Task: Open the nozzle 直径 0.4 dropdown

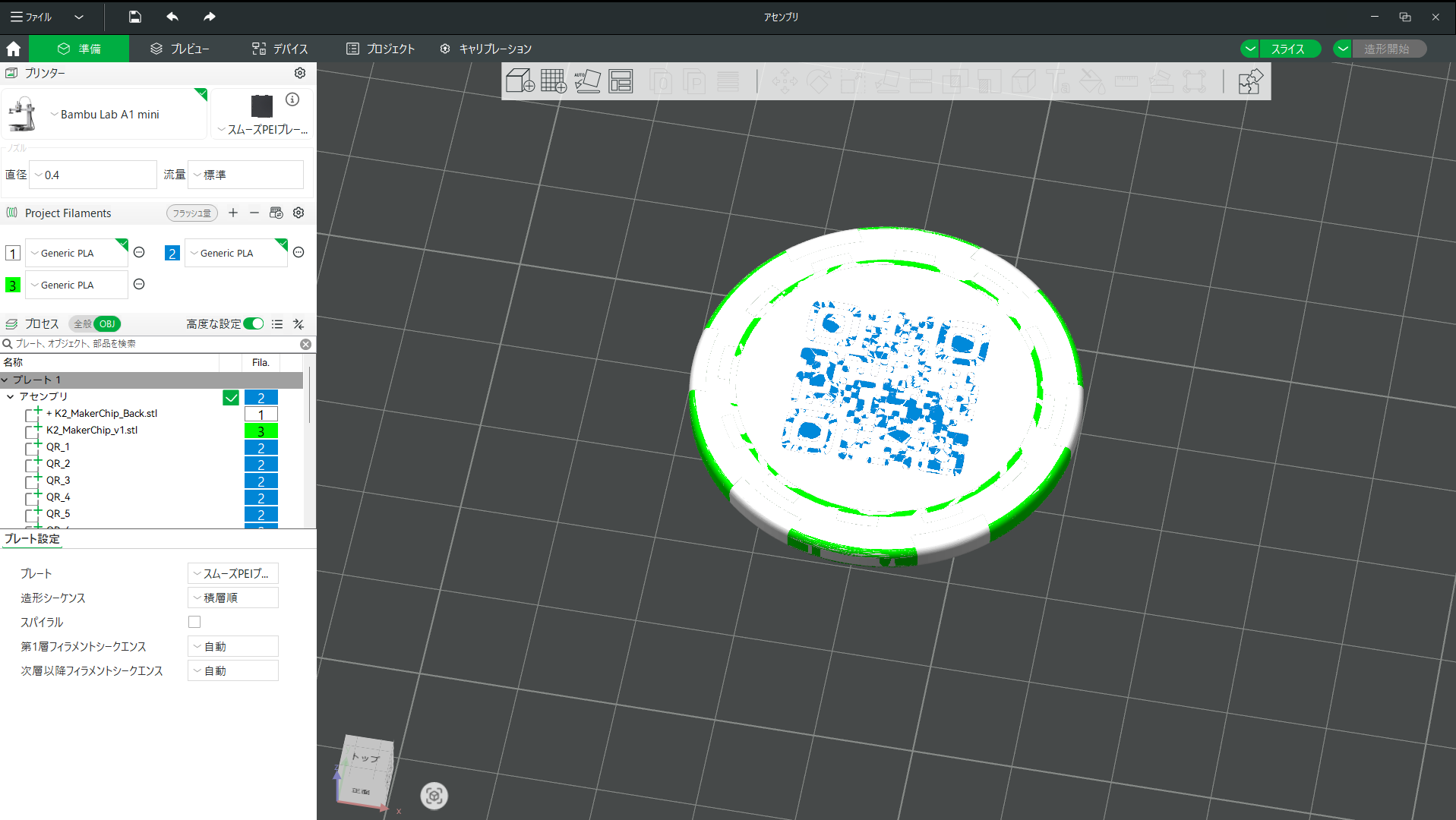Action: coord(93,175)
